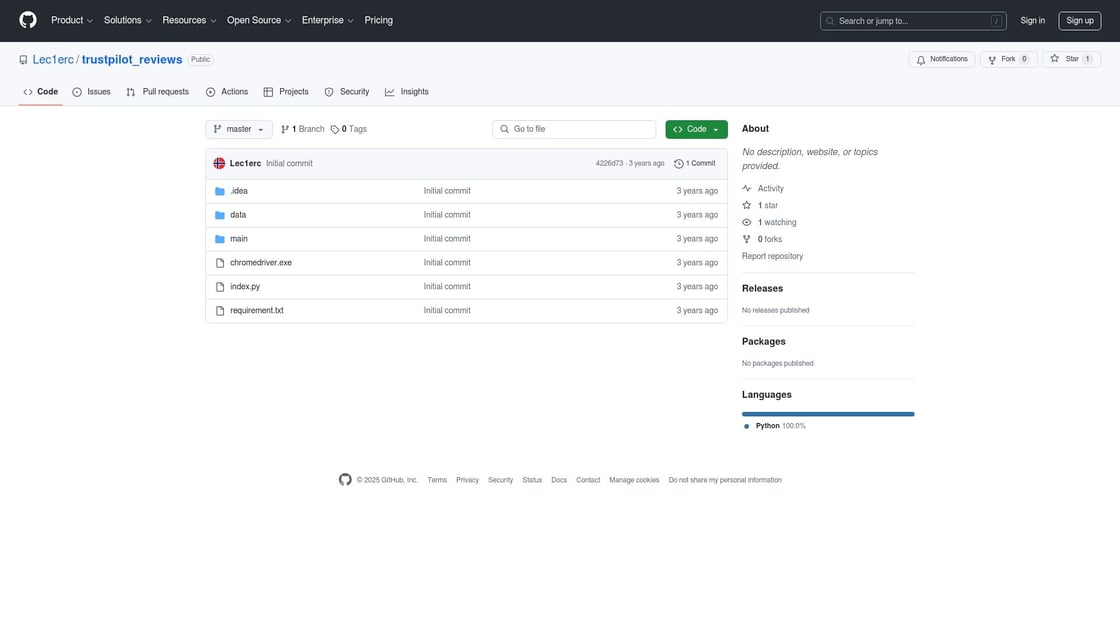Open the .idea folder
Image resolution: width=1120 pixels, height=630 pixels.
coord(239,191)
